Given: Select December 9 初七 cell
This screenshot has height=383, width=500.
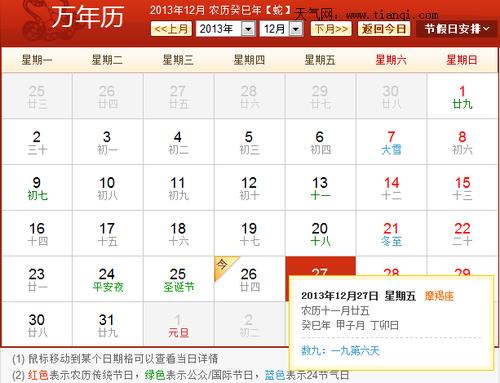Looking at the screenshot, I should pos(37,188).
